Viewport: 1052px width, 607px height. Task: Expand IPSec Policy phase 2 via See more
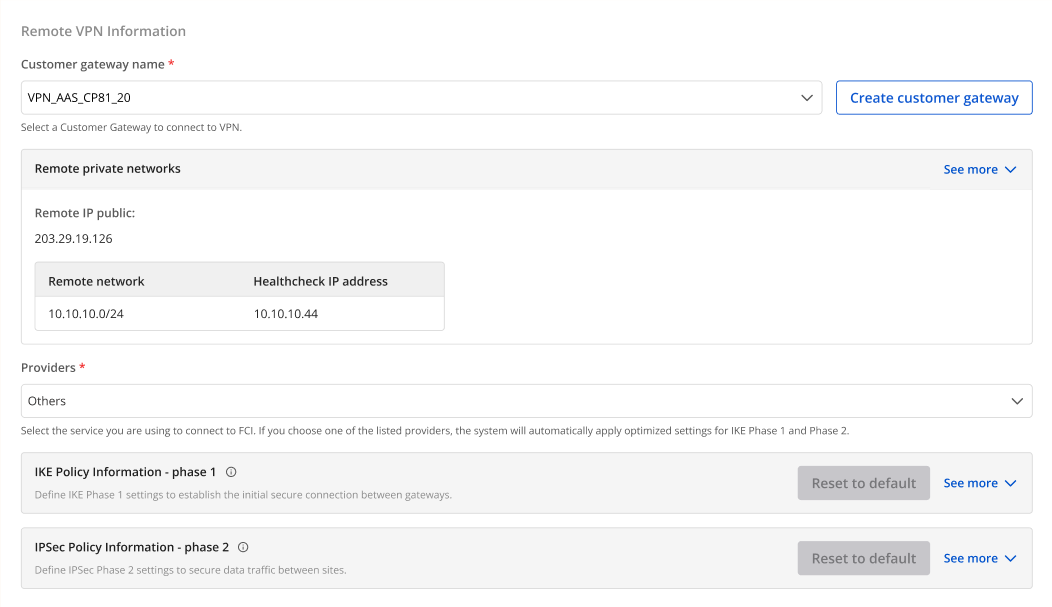coord(979,558)
